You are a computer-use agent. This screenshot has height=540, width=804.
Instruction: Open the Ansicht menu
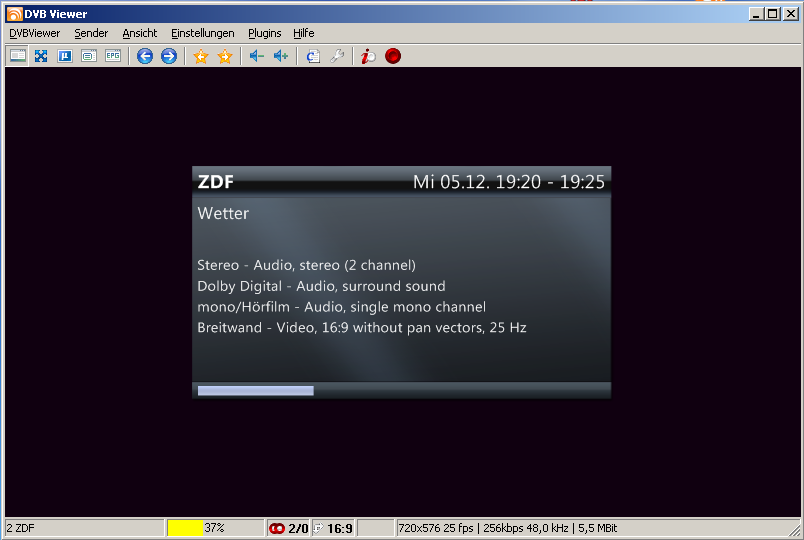[139, 33]
